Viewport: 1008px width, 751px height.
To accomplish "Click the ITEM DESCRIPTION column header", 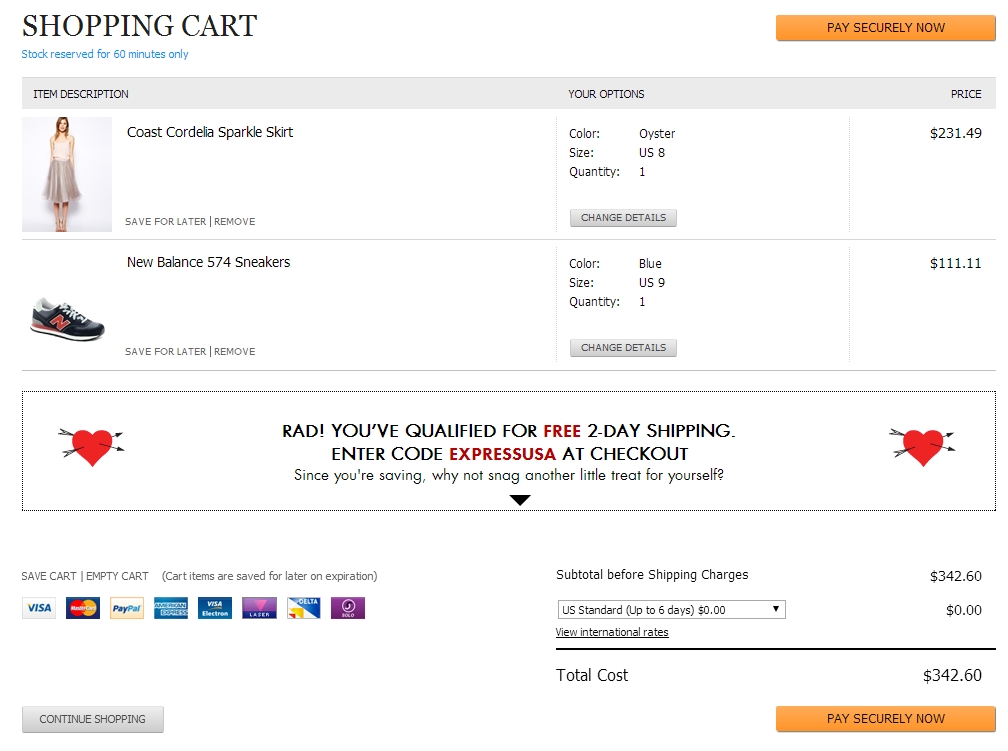I will [81, 95].
